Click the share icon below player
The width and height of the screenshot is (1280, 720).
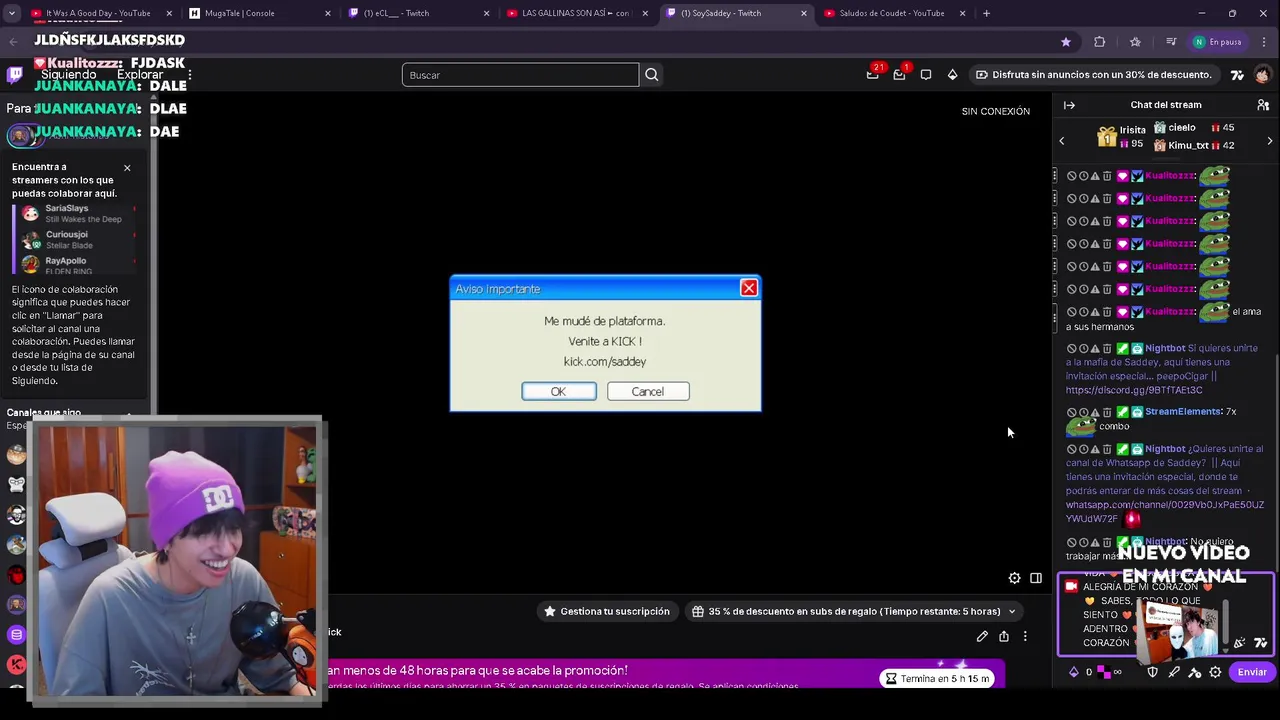click(1004, 636)
